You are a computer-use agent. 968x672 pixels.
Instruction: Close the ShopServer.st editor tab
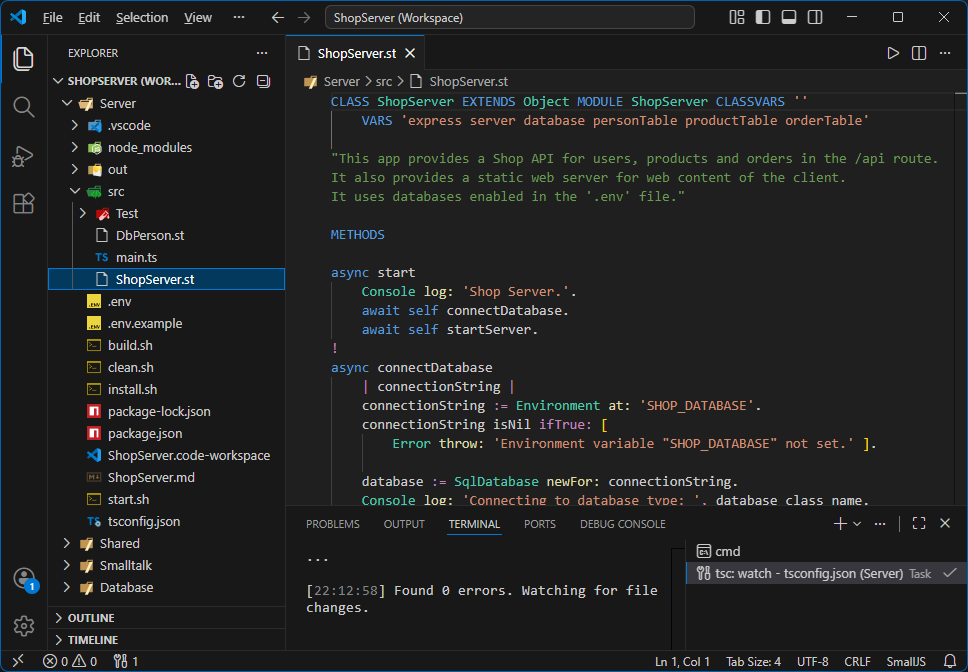click(x=410, y=54)
